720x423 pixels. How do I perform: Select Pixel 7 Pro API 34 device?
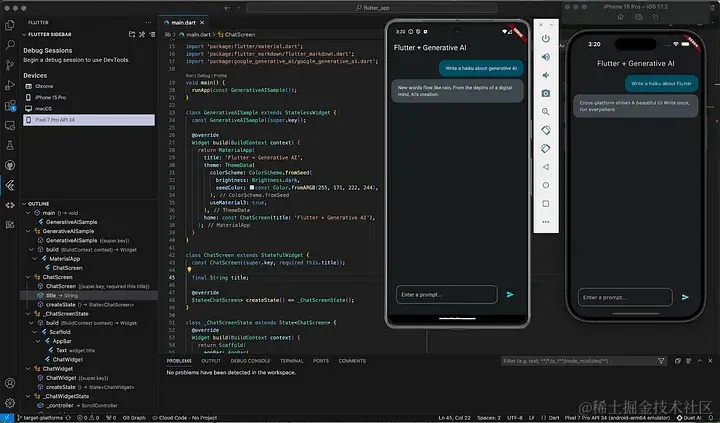89,120
